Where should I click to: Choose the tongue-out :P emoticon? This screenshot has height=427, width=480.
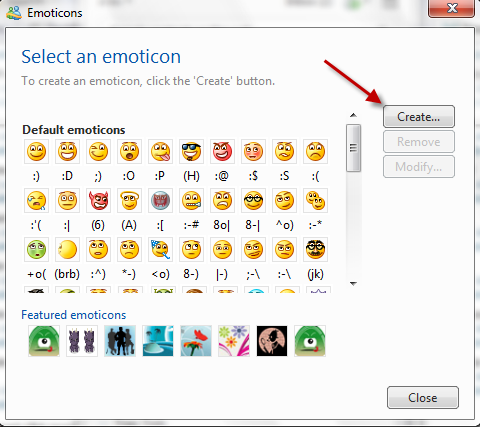tap(160, 151)
